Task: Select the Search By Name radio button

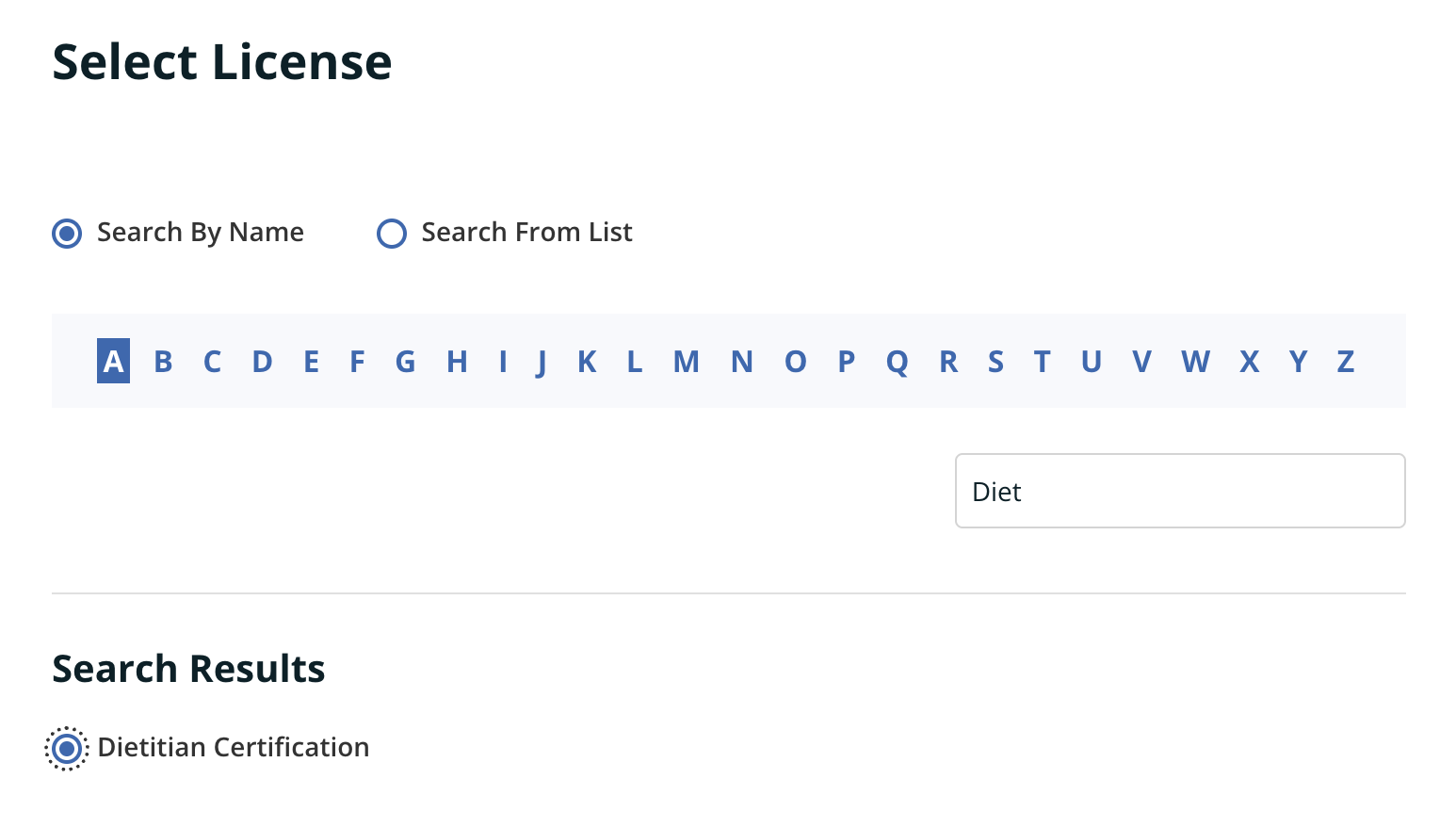Action: tap(67, 233)
